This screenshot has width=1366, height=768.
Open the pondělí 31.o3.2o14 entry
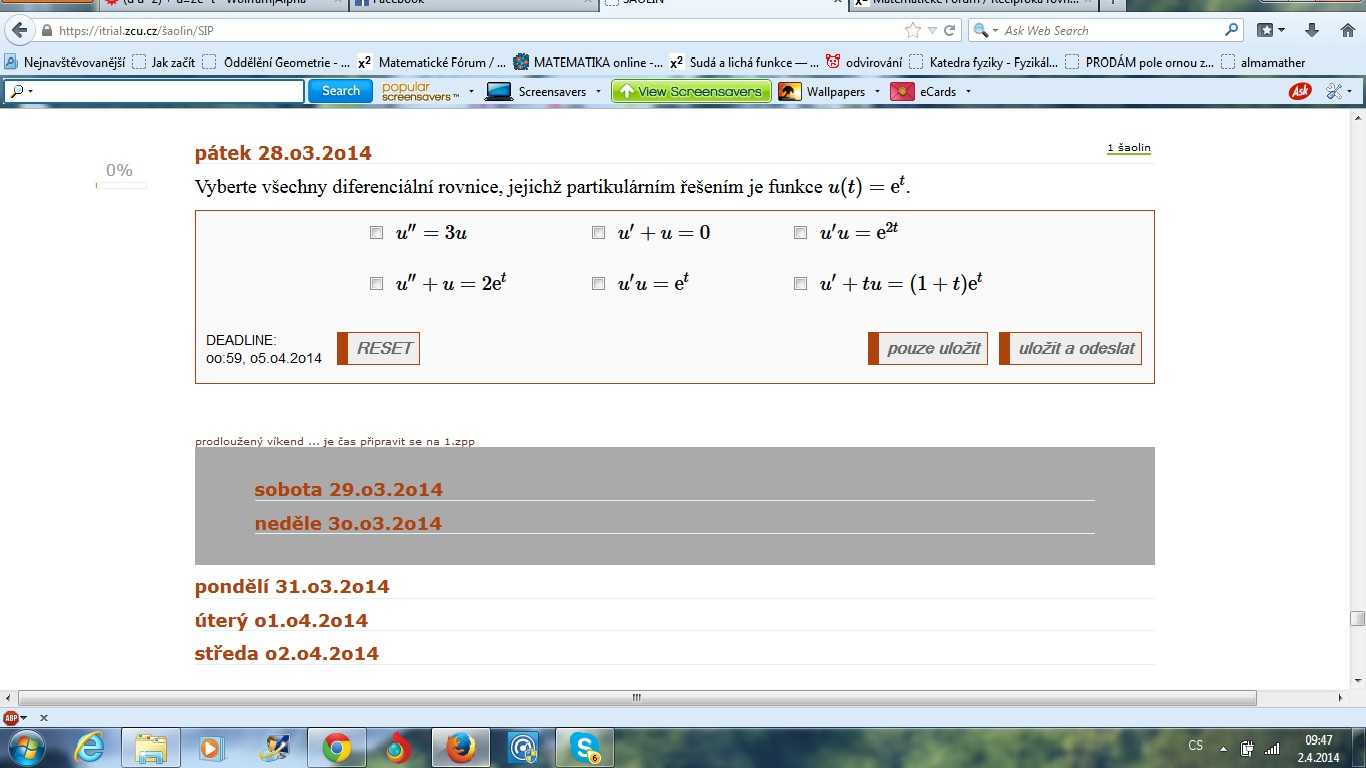point(292,587)
